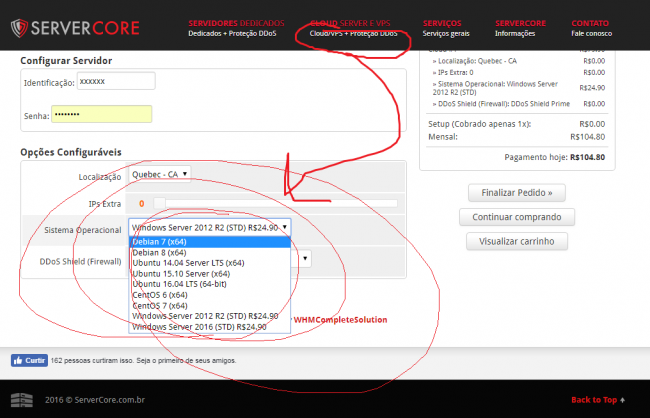Select CentOS 6 (x64) option
The height and width of the screenshot is (418, 650).
[210, 295]
